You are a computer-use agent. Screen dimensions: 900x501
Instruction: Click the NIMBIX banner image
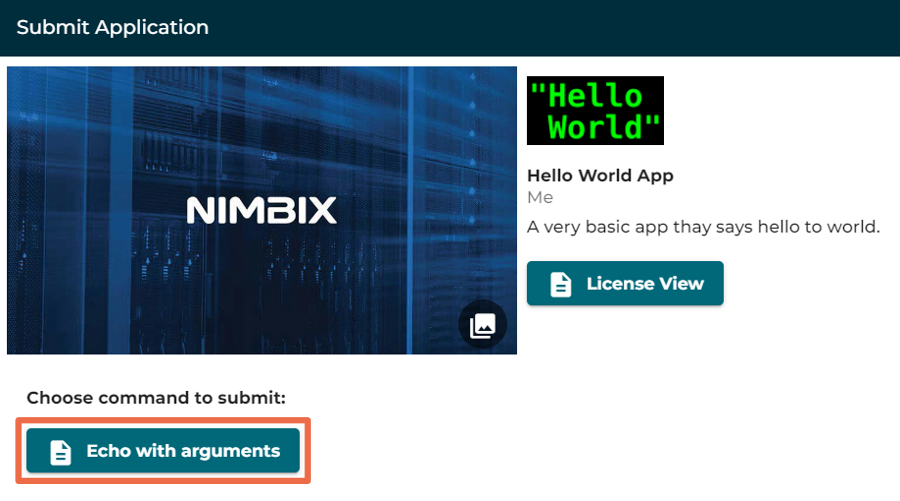(262, 210)
